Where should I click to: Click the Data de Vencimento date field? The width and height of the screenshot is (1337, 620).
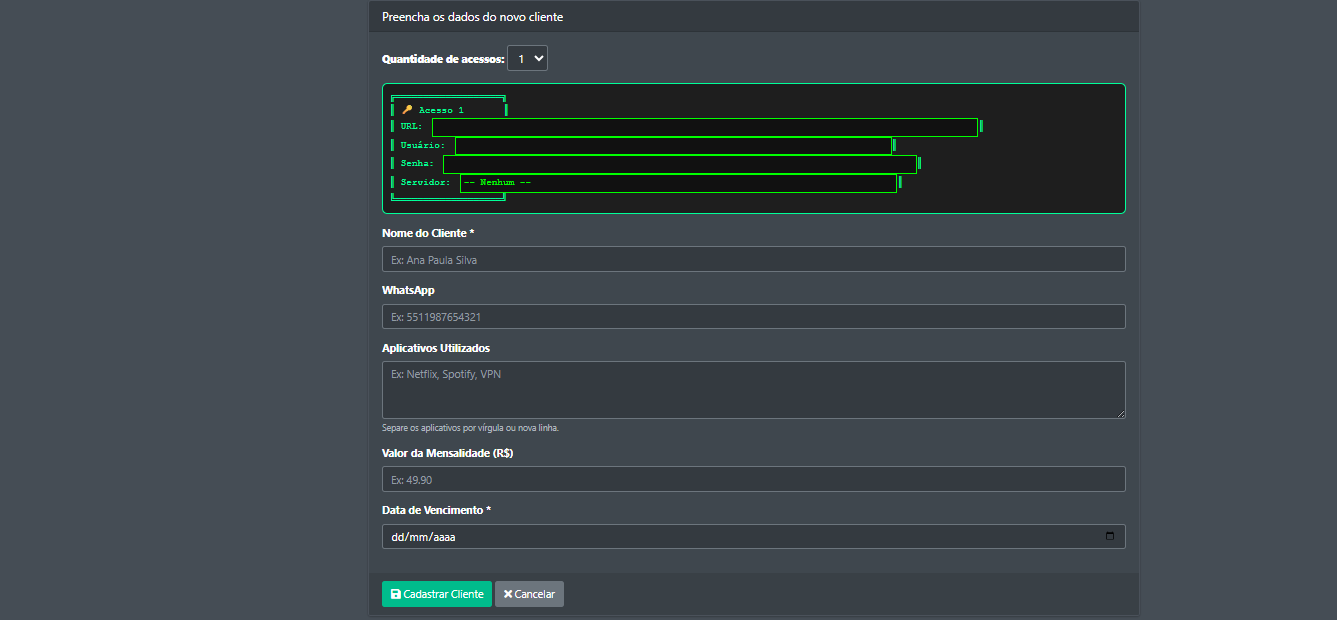700,537
